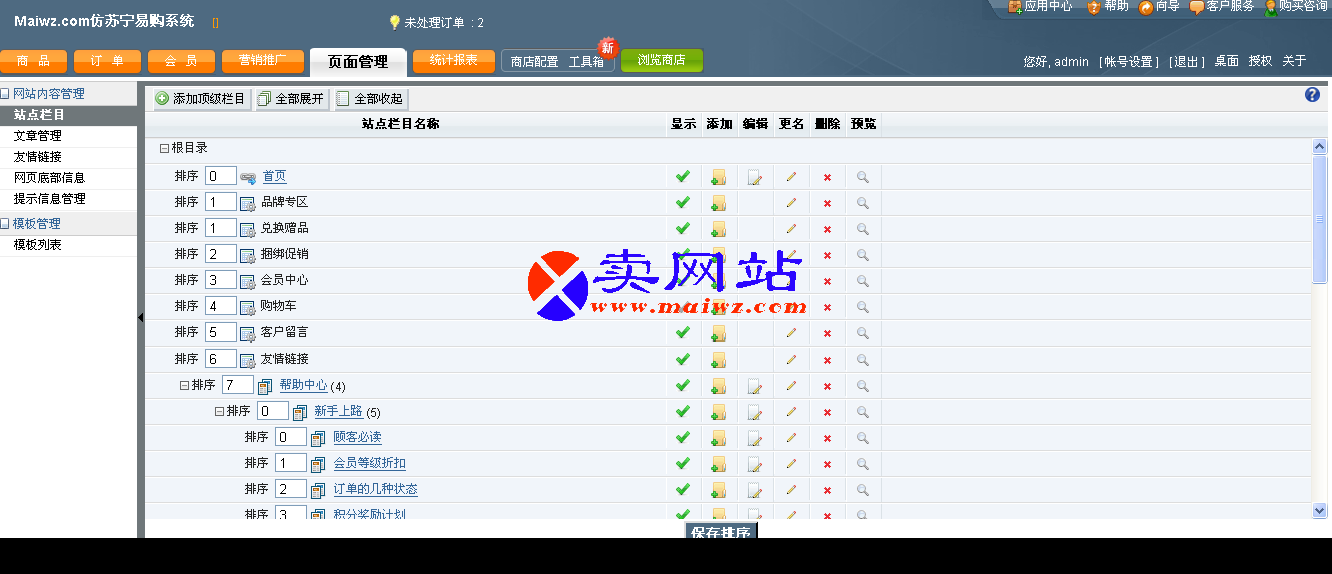Open 客户服务 in top bar
The image size is (1332, 574).
(1222, 7)
